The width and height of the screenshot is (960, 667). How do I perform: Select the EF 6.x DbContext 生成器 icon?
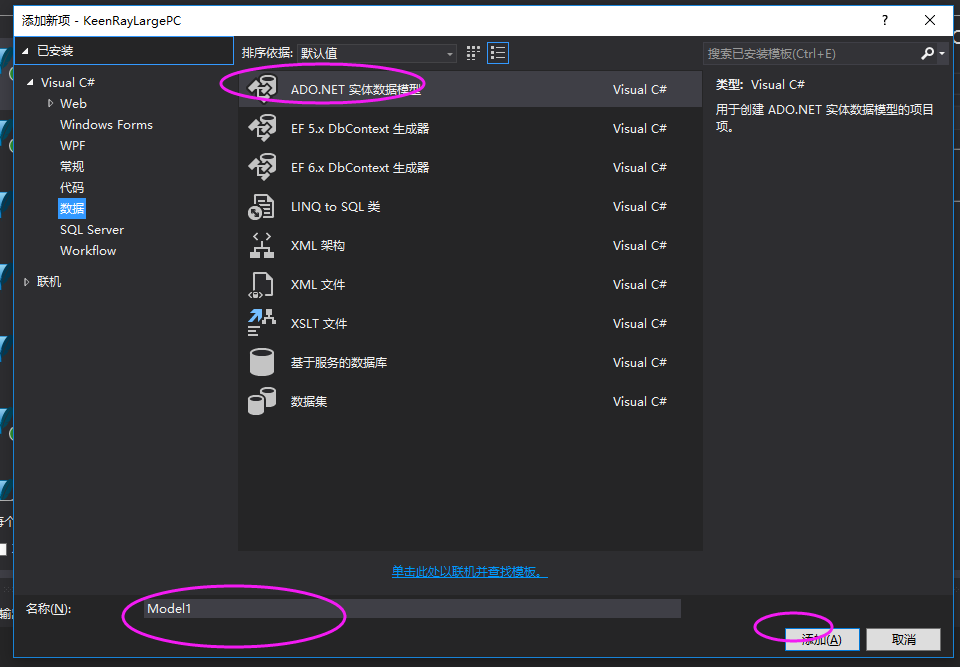coord(262,167)
